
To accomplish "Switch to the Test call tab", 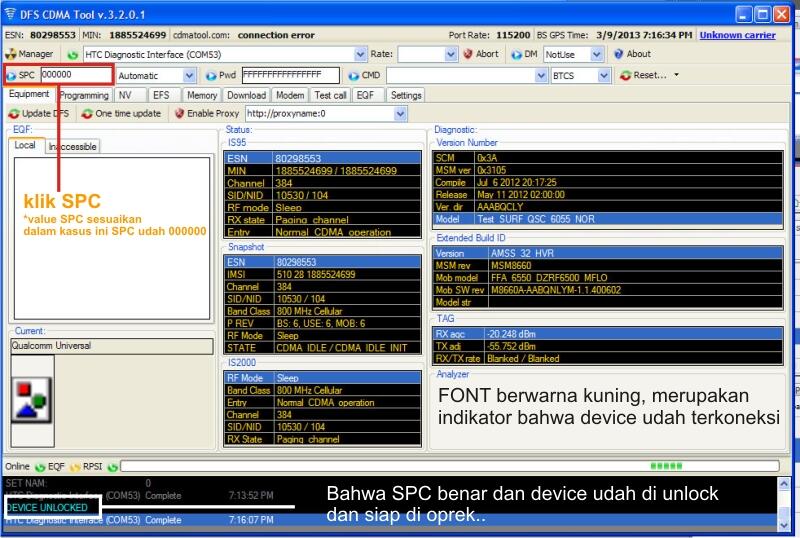I will tap(330, 95).
